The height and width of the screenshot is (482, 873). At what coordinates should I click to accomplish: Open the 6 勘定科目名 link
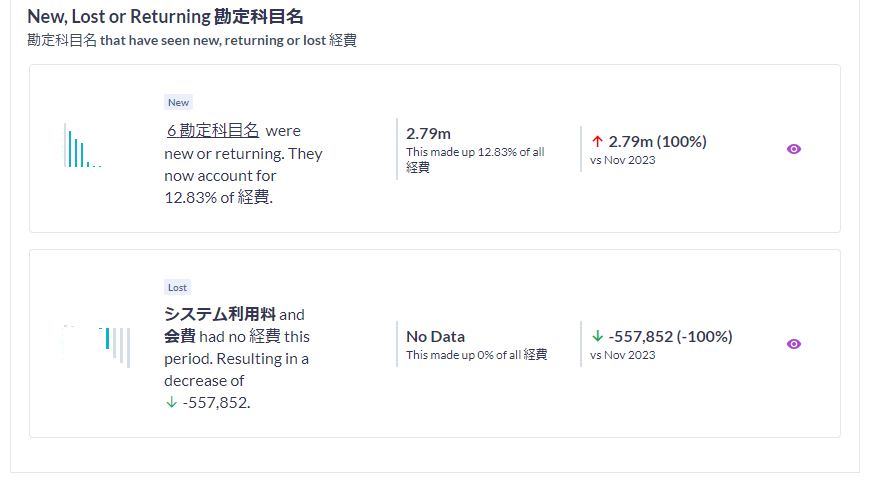[213, 131]
